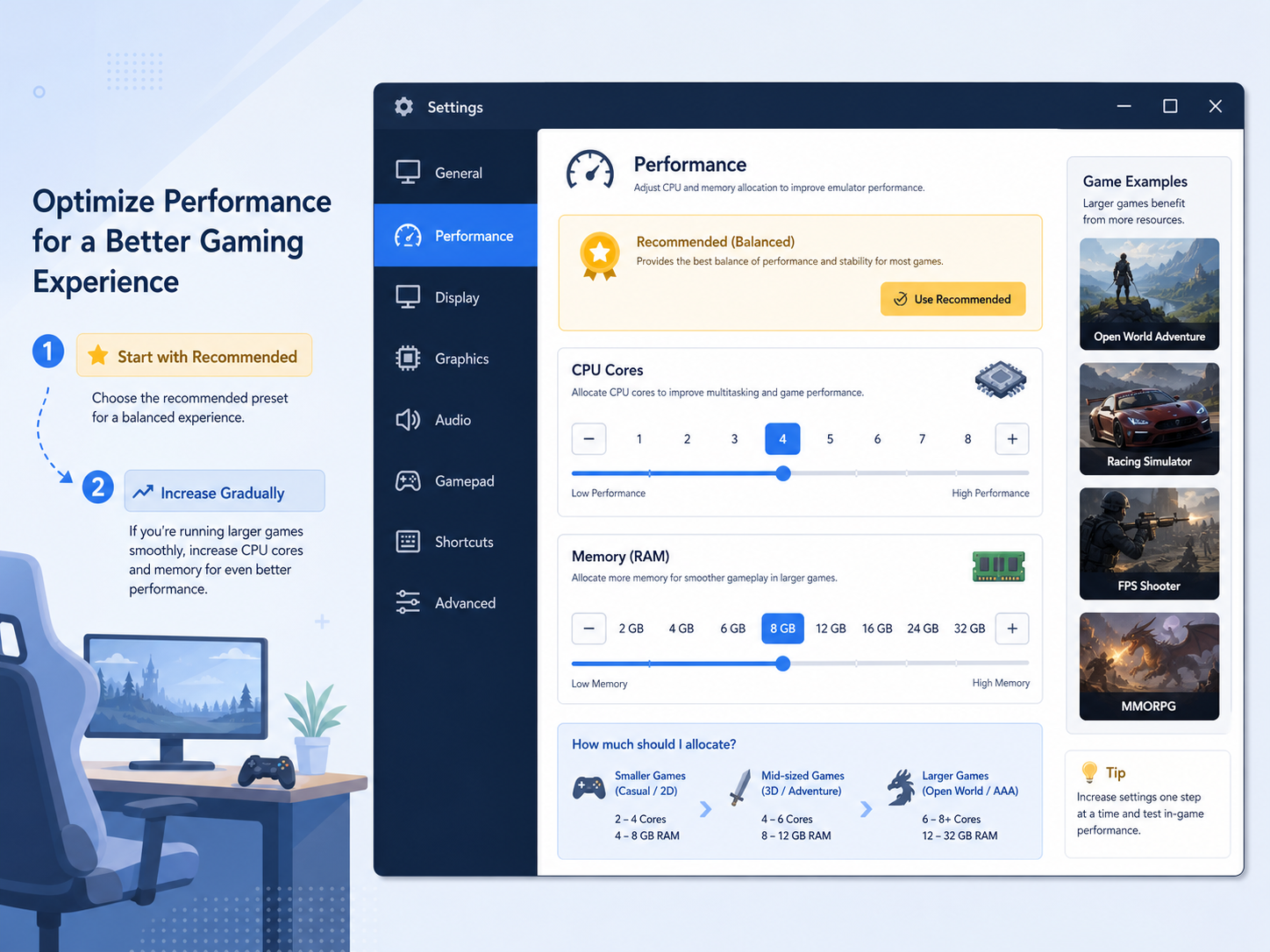This screenshot has height=952, width=1270.
Task: Increase CPU cores with plus button
Action: [x=1012, y=439]
